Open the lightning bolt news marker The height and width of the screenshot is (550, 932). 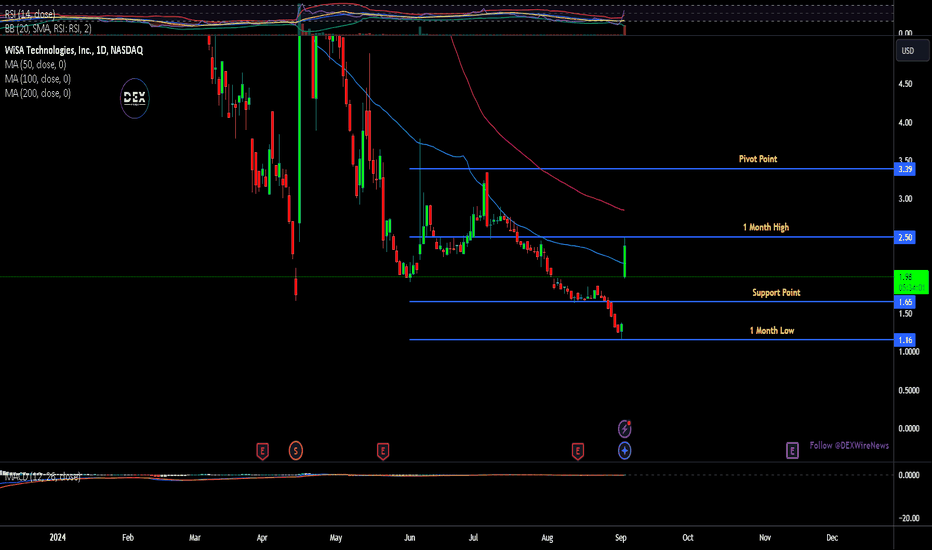(624, 428)
